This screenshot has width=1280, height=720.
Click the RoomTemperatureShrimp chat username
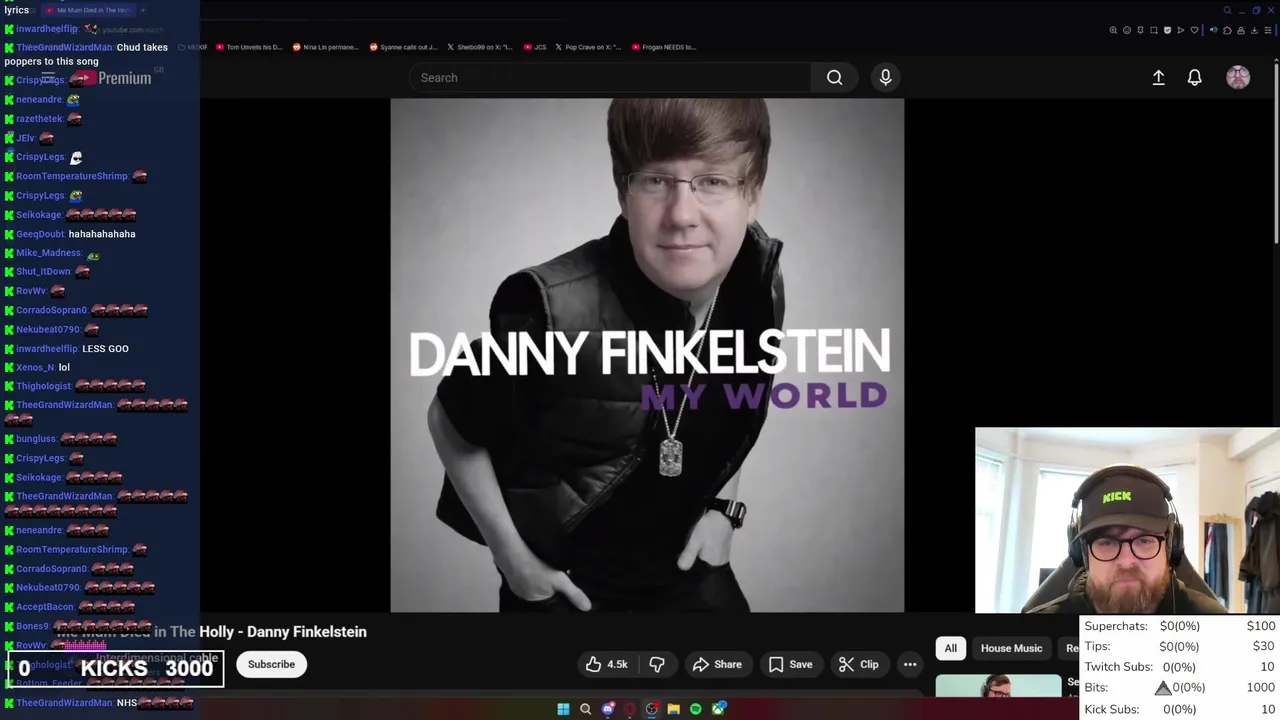coord(71,176)
